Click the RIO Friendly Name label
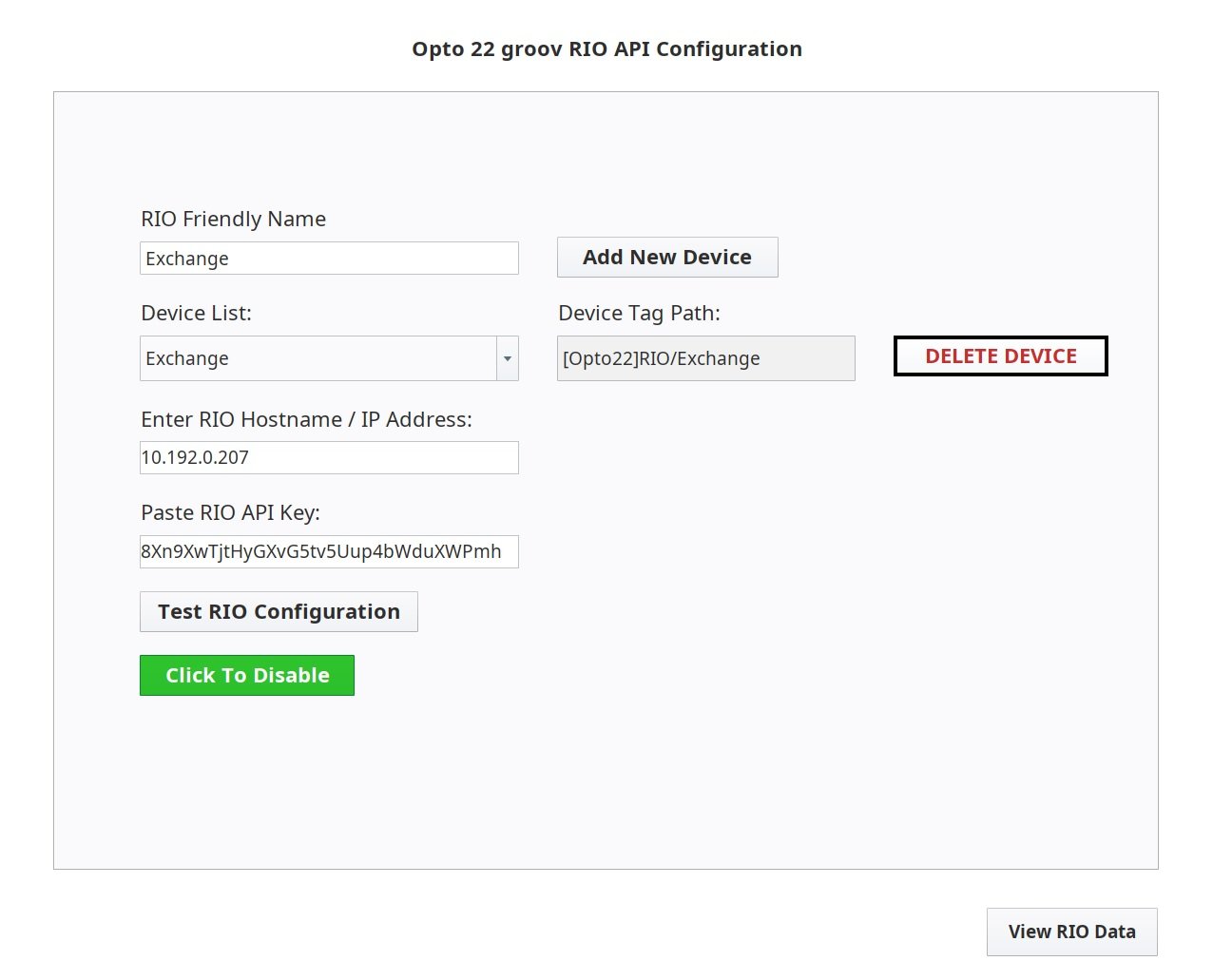The width and height of the screenshot is (1213, 980). coord(233,220)
